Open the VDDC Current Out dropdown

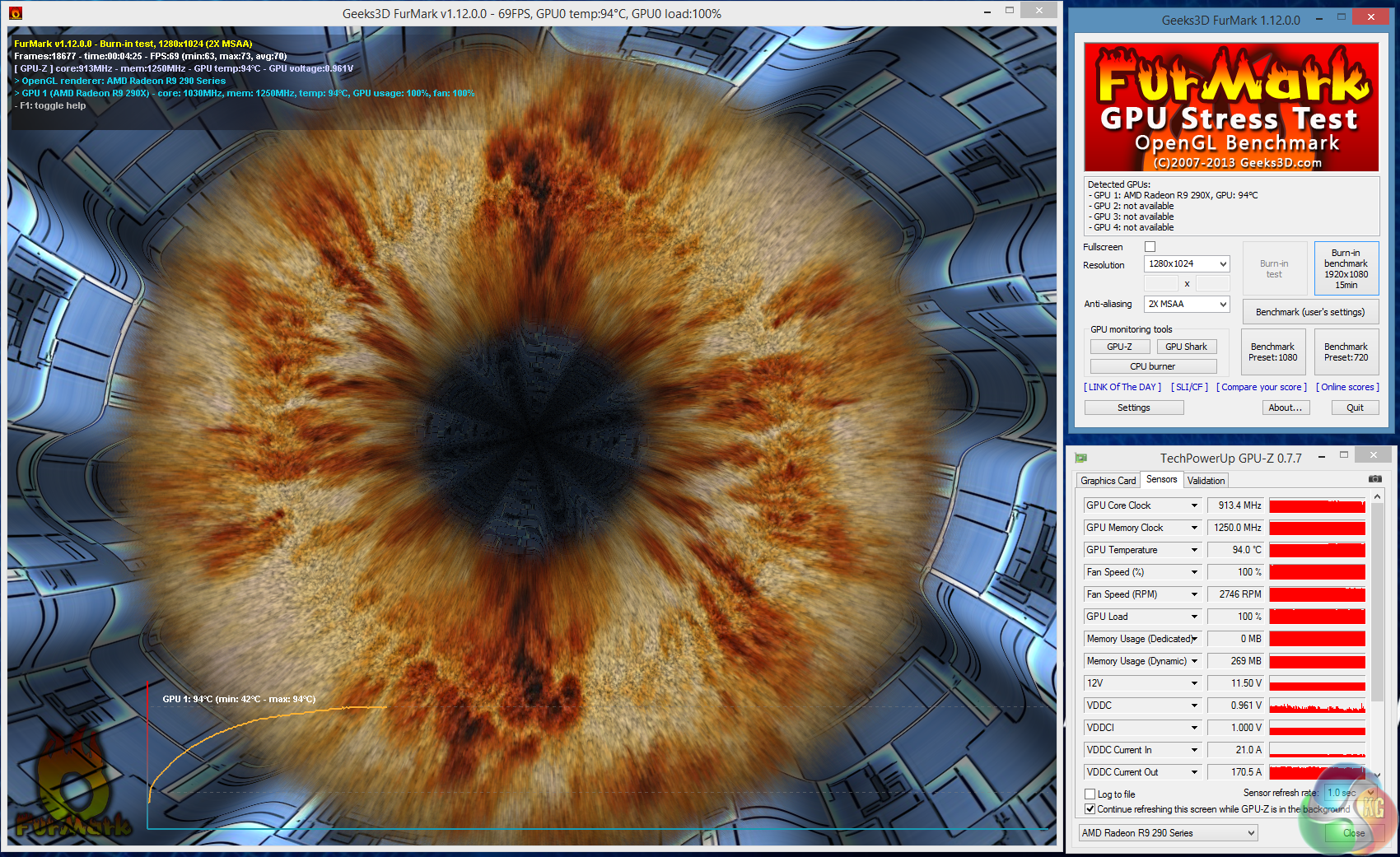point(1194,772)
